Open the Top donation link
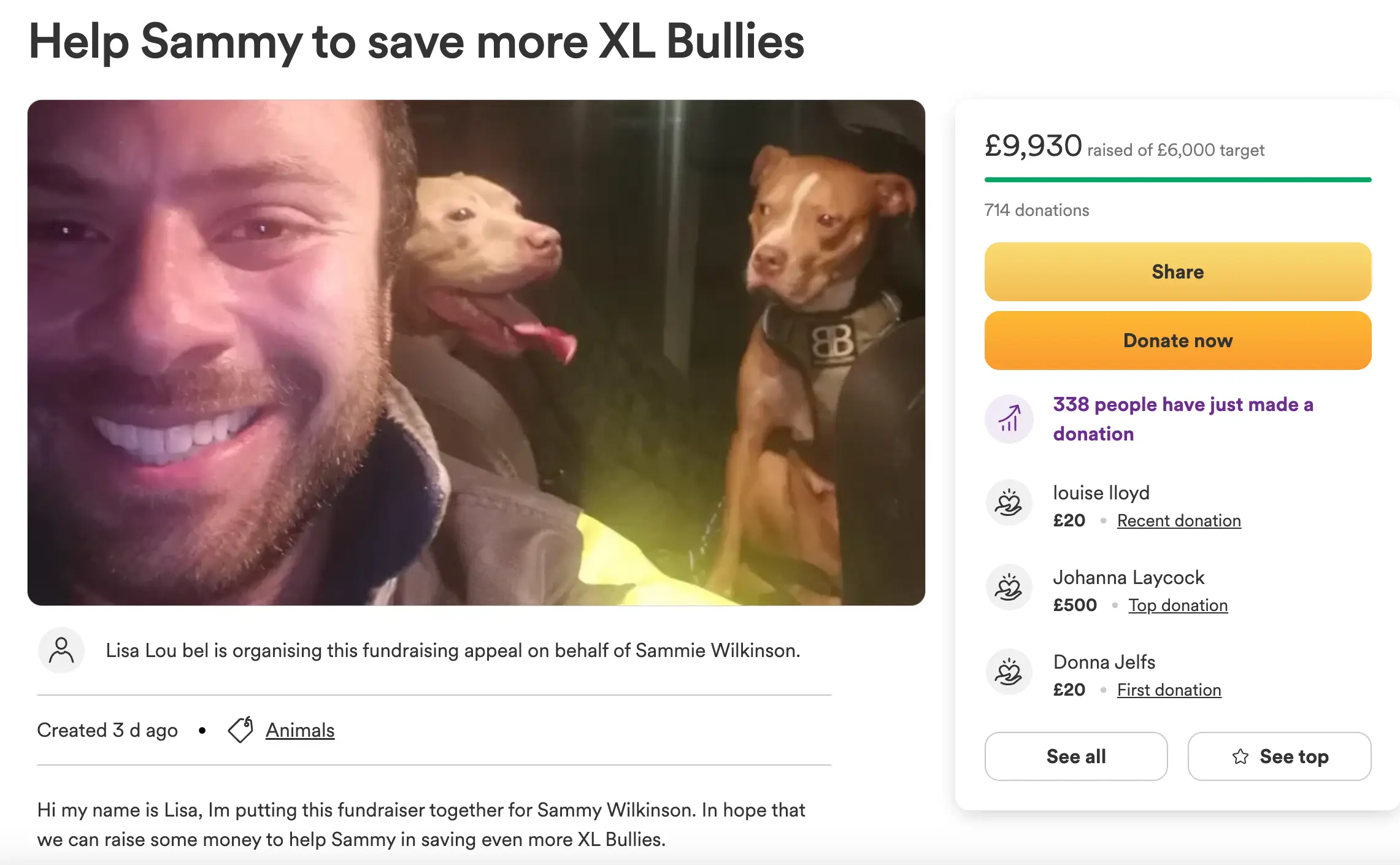This screenshot has height=865, width=1400. click(x=1178, y=605)
